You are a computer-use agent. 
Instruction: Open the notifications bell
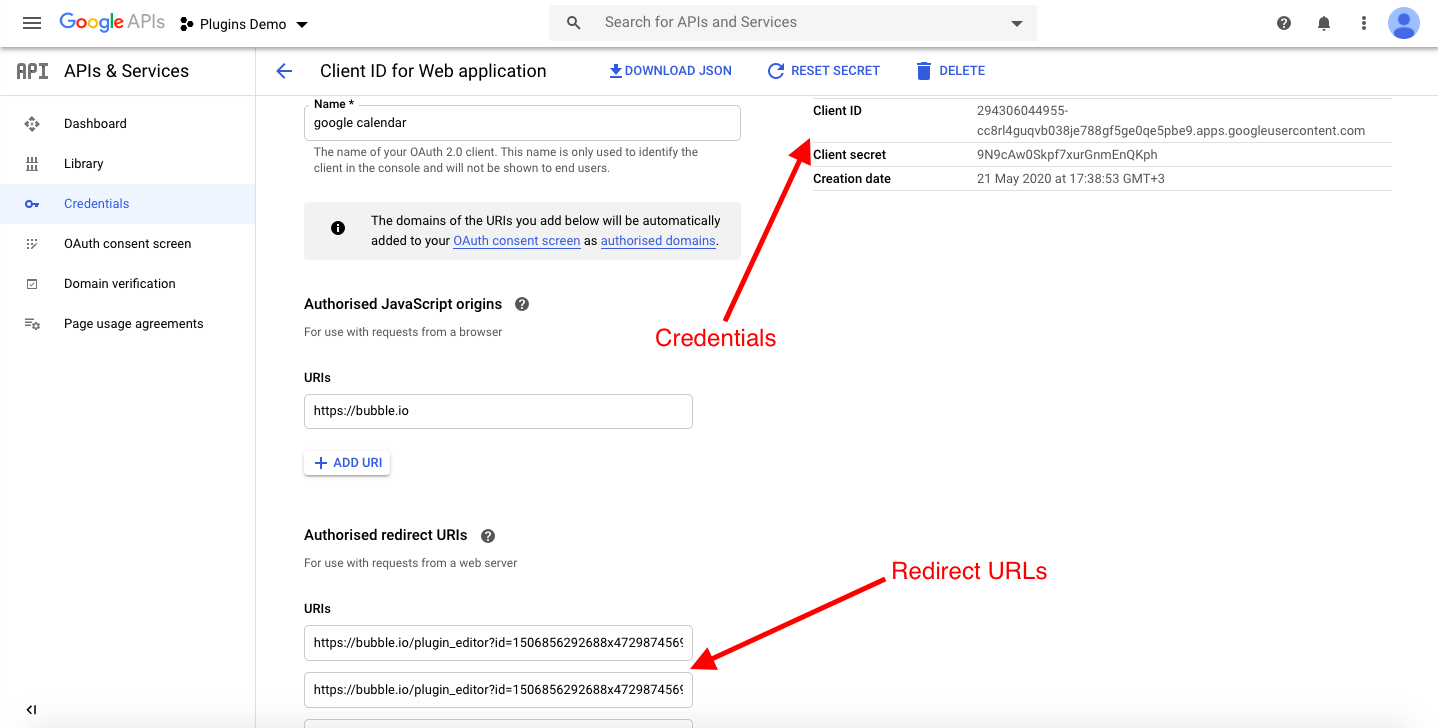1324,23
